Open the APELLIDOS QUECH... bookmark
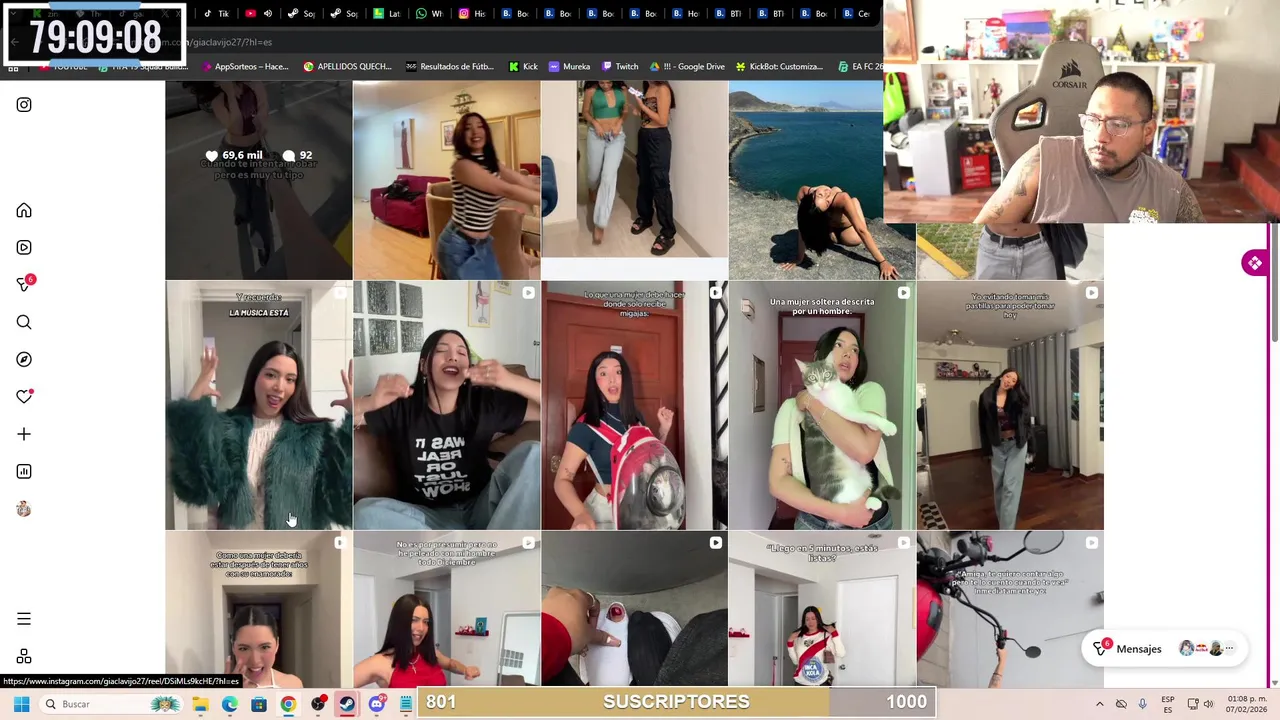The image size is (1280, 720). click(x=347, y=67)
